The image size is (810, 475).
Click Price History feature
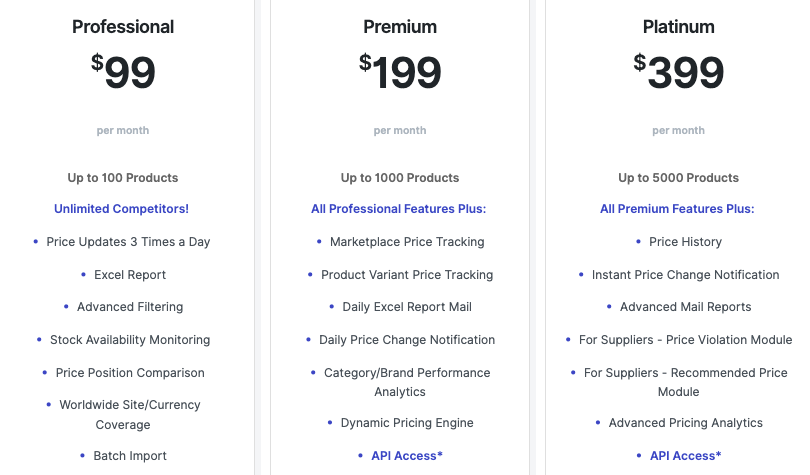[x=685, y=242]
